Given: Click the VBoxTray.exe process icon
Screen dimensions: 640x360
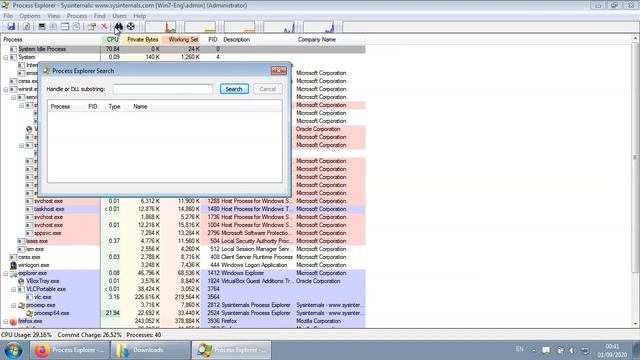Looking at the screenshot, I should coord(21,281).
